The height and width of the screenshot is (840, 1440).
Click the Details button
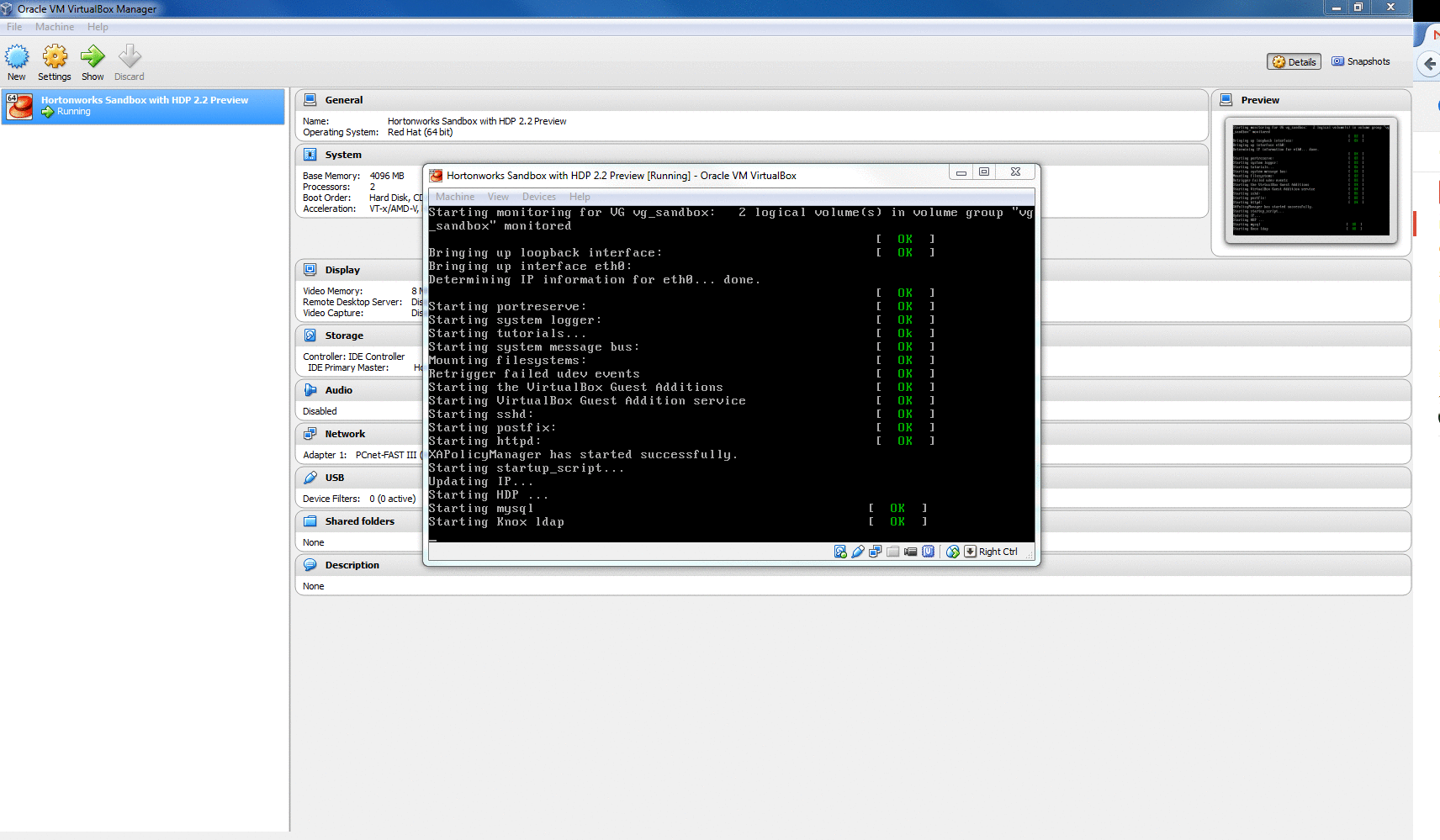(1294, 61)
